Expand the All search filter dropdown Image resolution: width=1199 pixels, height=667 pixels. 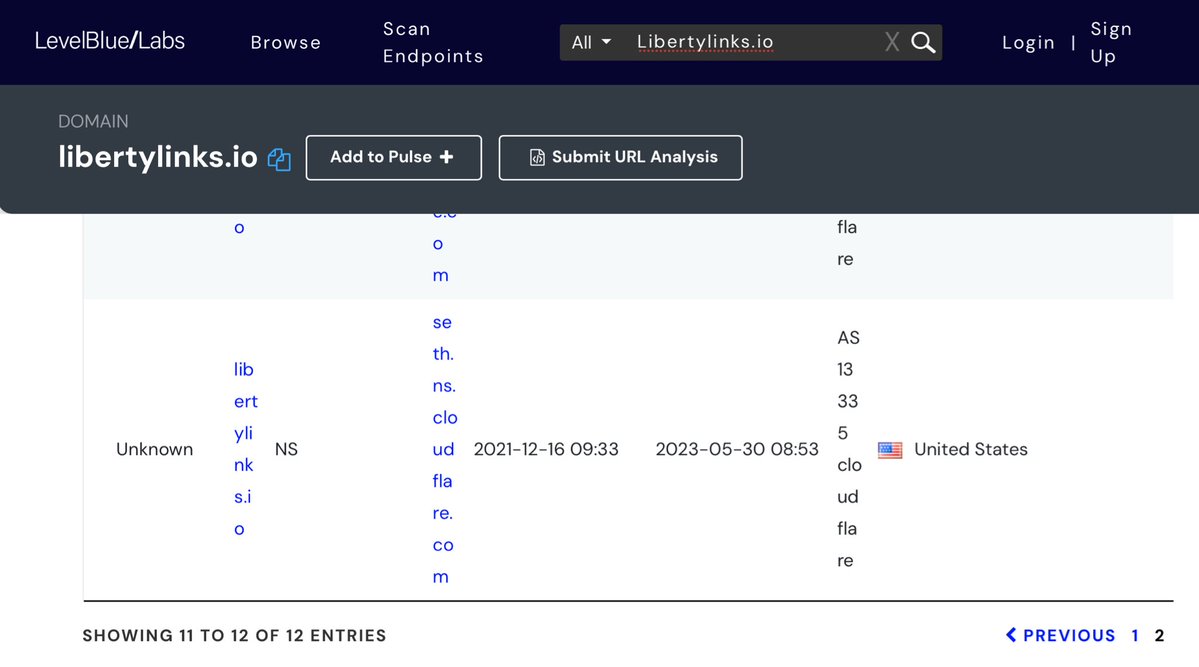591,42
